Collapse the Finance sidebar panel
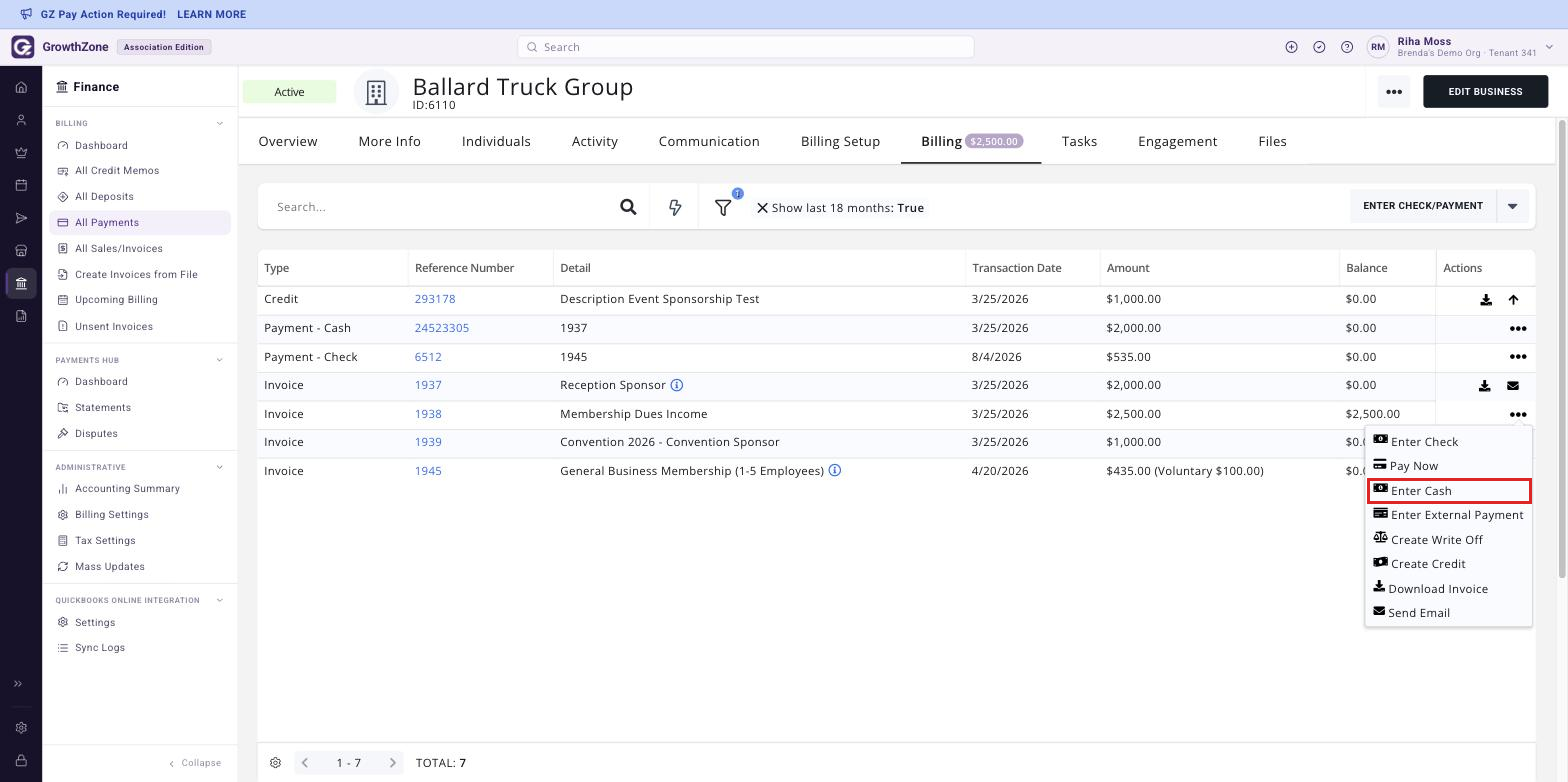This screenshot has width=1568, height=782. [195, 763]
